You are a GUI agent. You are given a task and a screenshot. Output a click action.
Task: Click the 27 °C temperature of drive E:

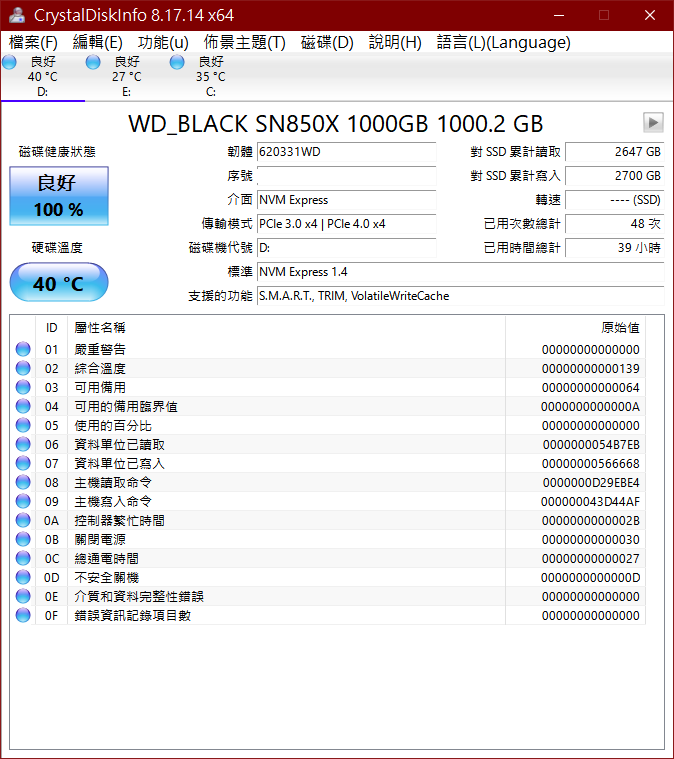127,76
